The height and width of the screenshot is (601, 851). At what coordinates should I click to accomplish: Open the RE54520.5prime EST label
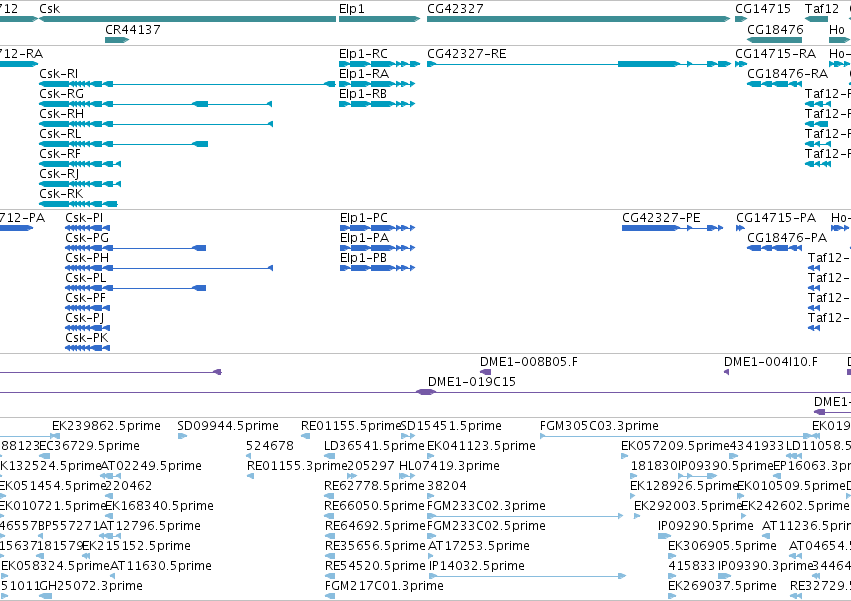375,566
